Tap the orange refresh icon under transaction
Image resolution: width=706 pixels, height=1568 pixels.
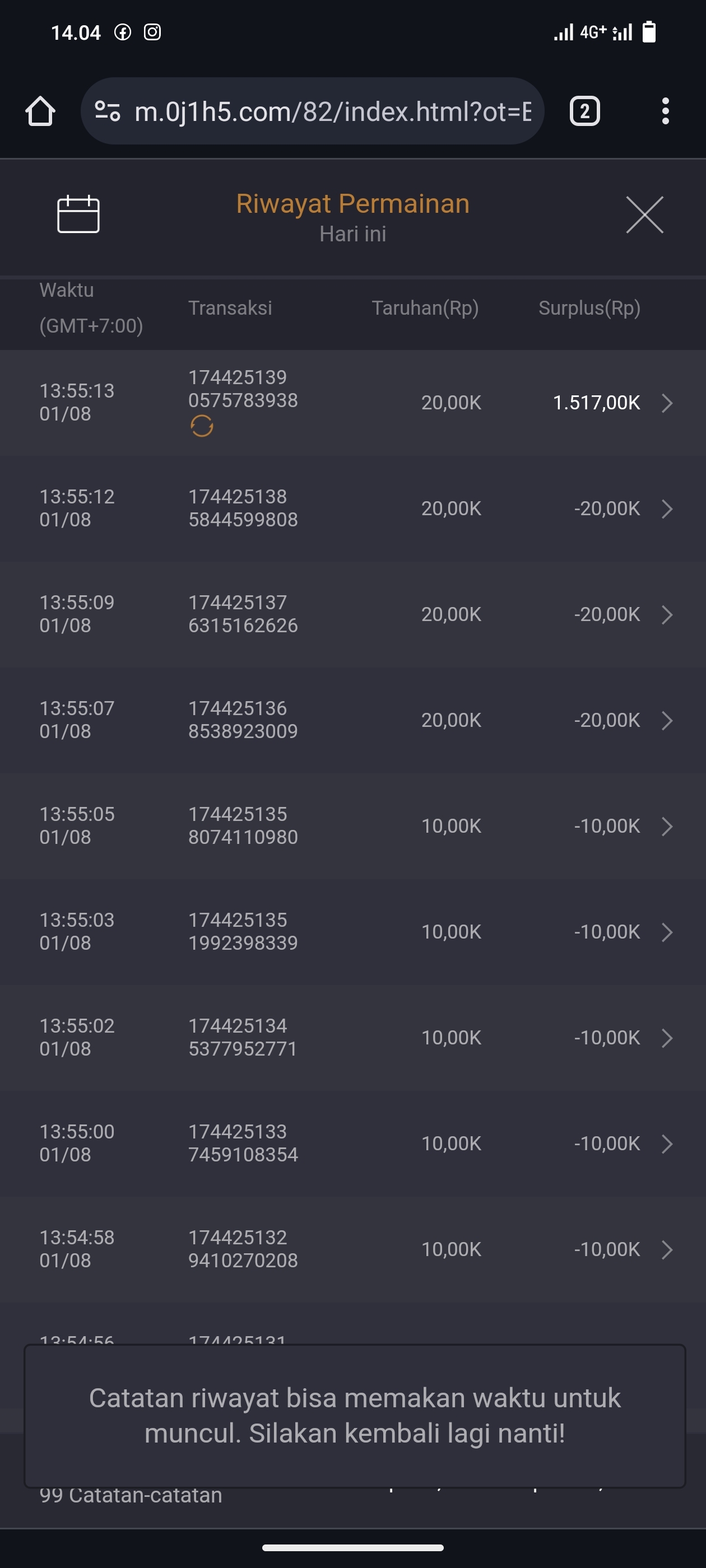point(202,426)
